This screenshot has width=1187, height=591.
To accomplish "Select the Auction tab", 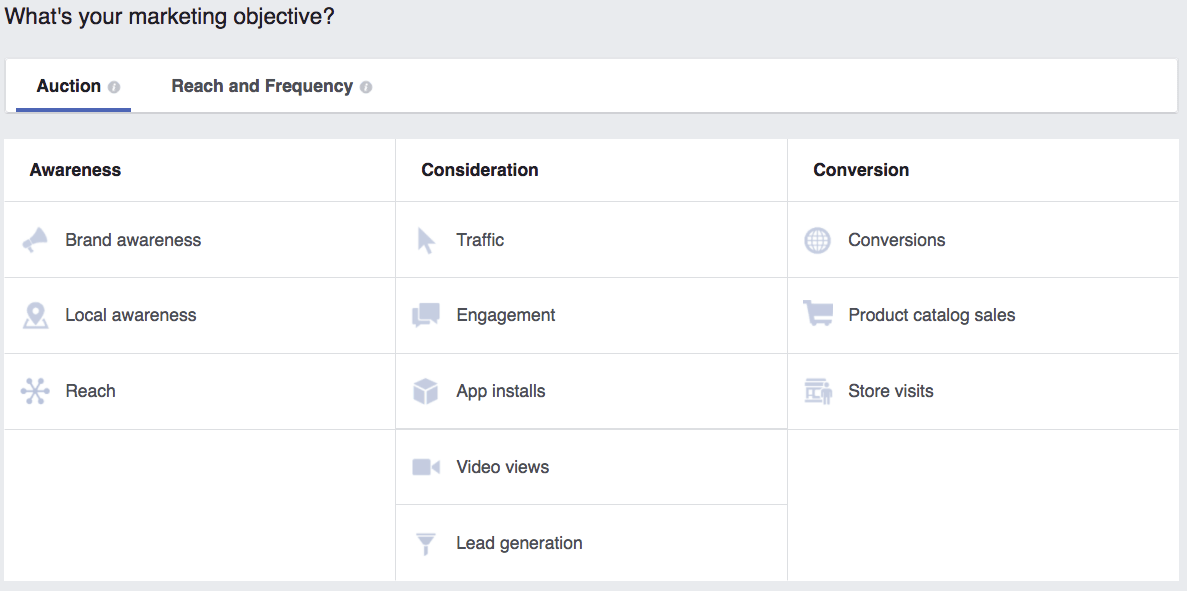I will click(70, 86).
